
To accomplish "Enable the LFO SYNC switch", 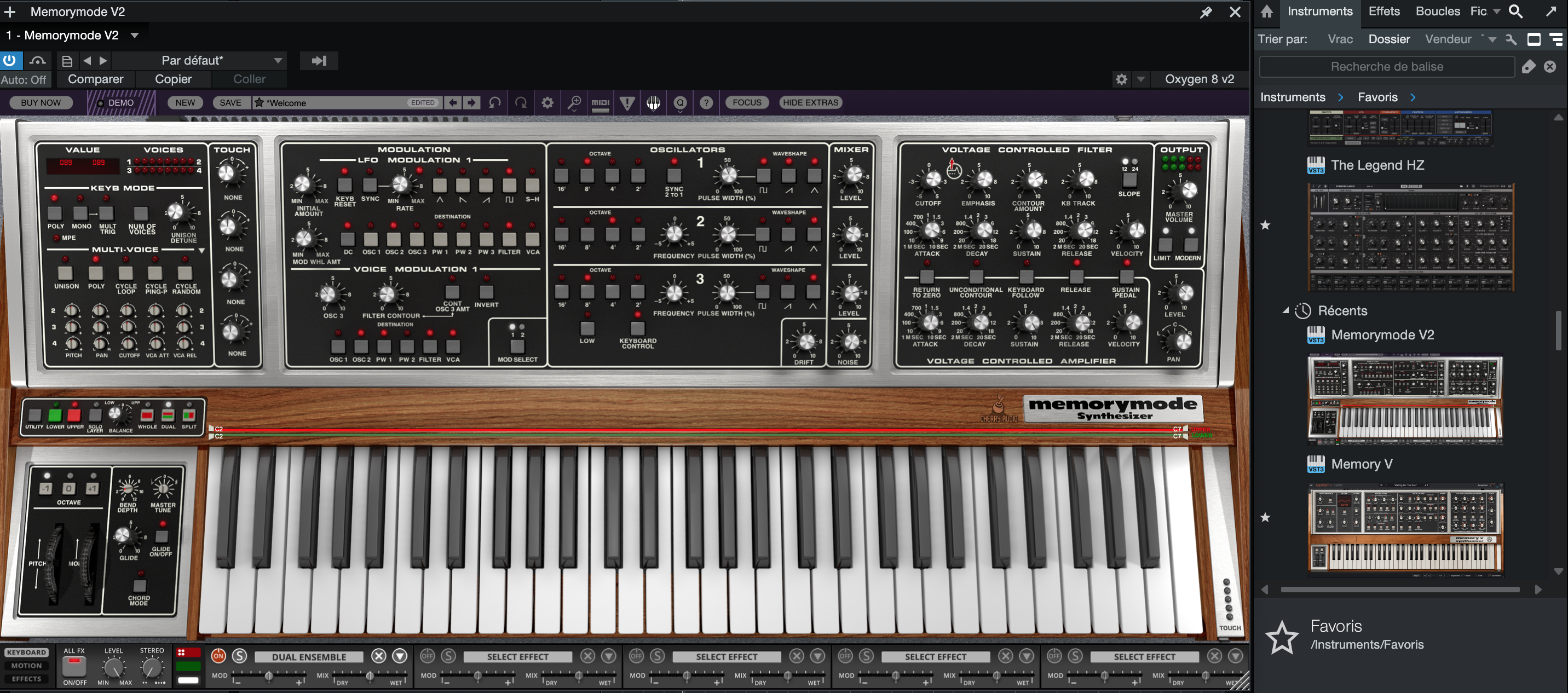I will click(x=370, y=184).
